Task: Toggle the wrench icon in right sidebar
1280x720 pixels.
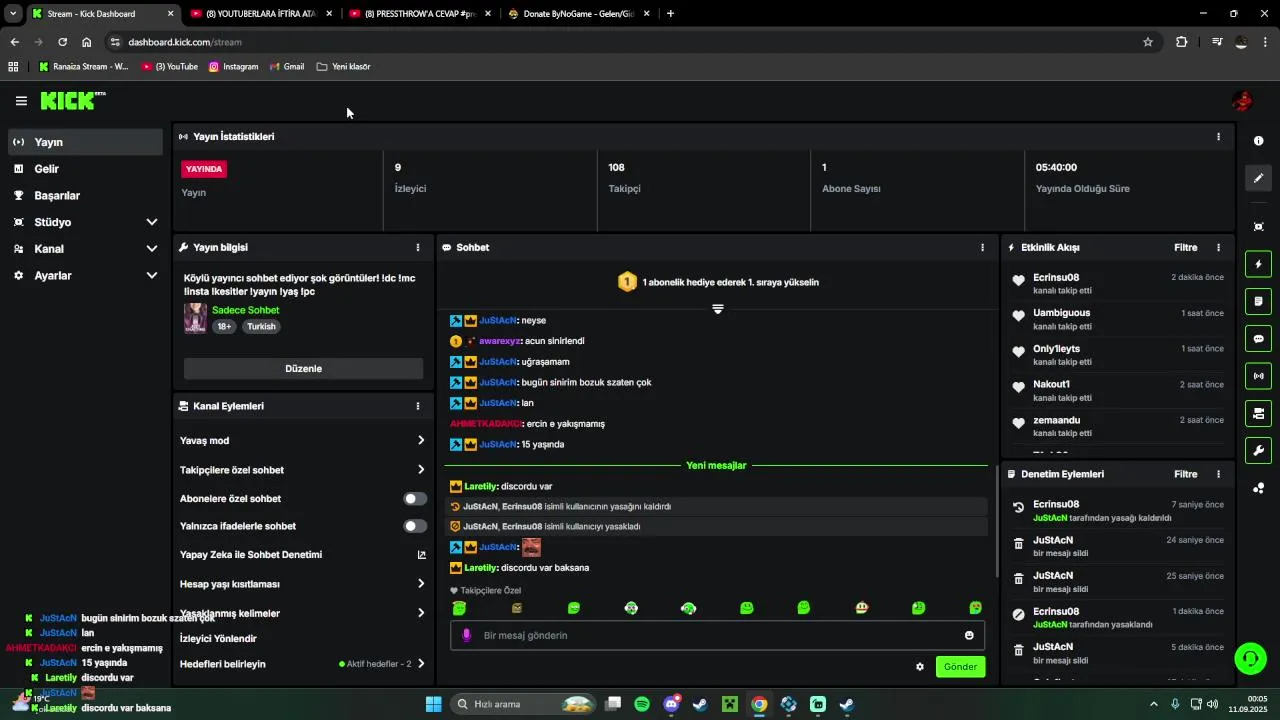Action: click(1258, 450)
